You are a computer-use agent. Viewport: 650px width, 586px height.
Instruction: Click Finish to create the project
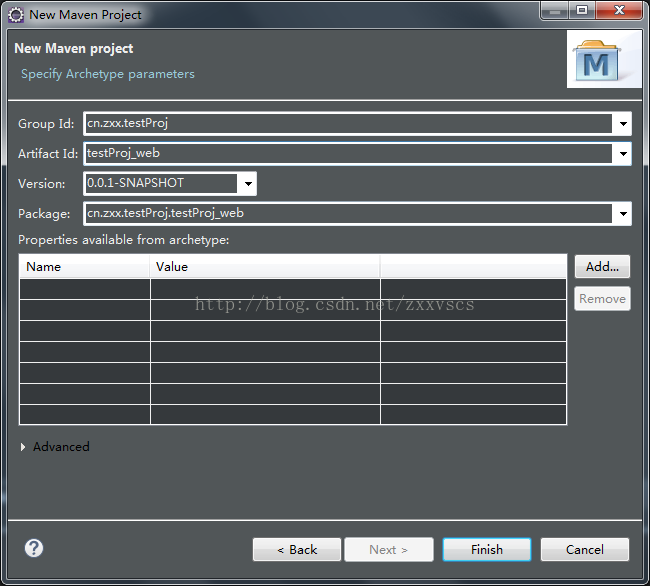click(487, 550)
